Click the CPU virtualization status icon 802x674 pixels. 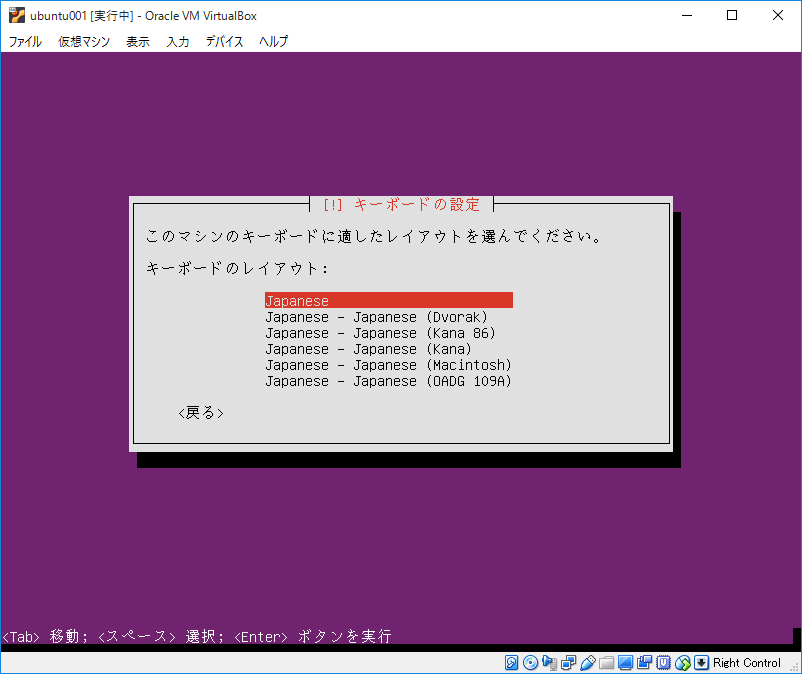tap(663, 663)
